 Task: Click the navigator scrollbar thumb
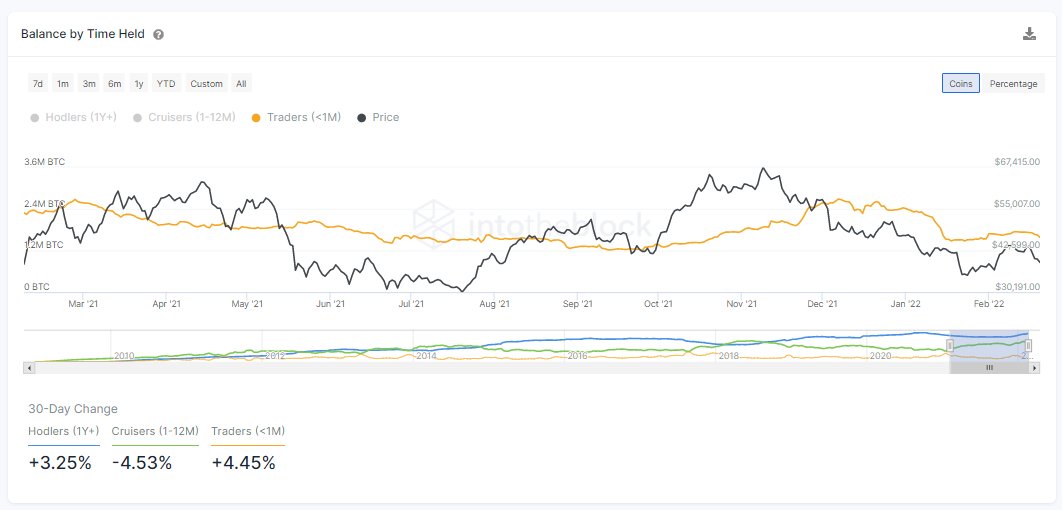coord(989,367)
